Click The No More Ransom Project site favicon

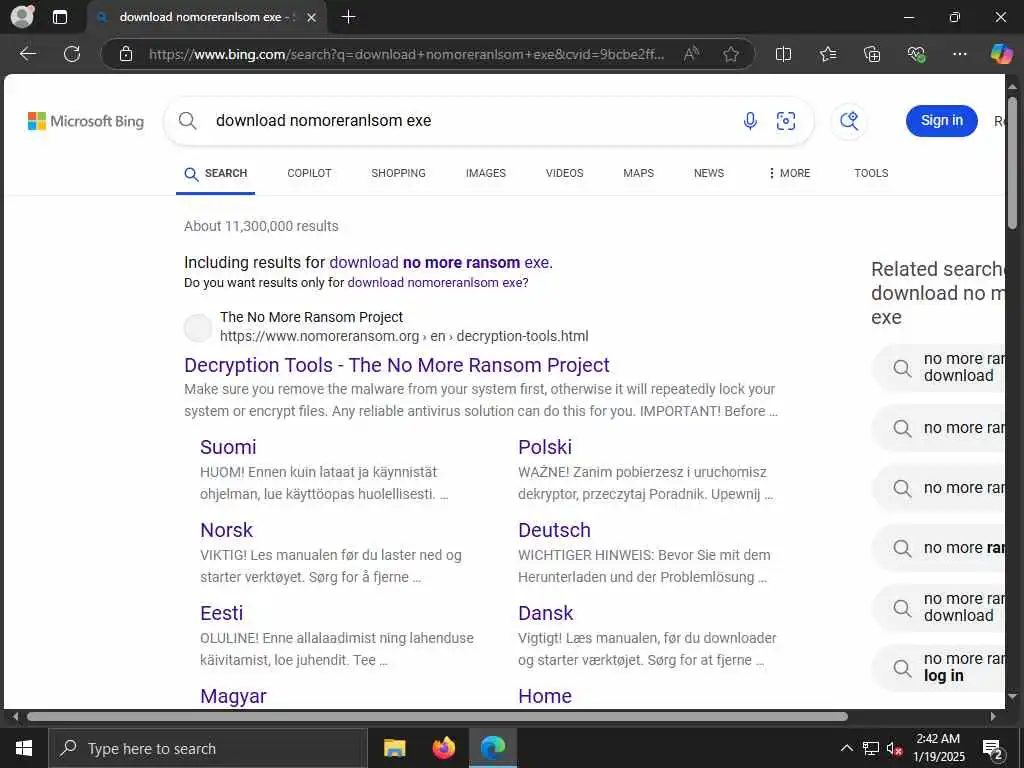click(198, 328)
